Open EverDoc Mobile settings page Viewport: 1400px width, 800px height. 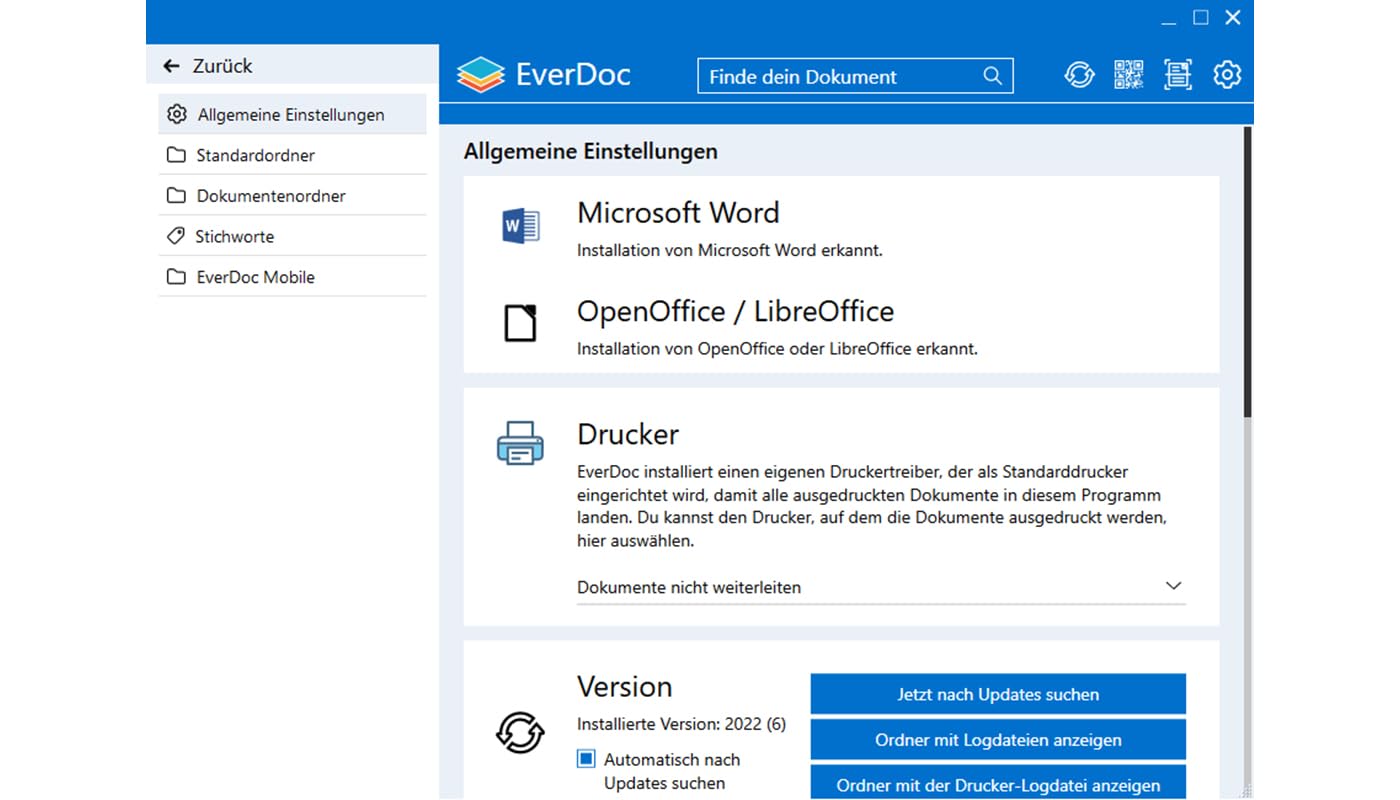pos(292,277)
